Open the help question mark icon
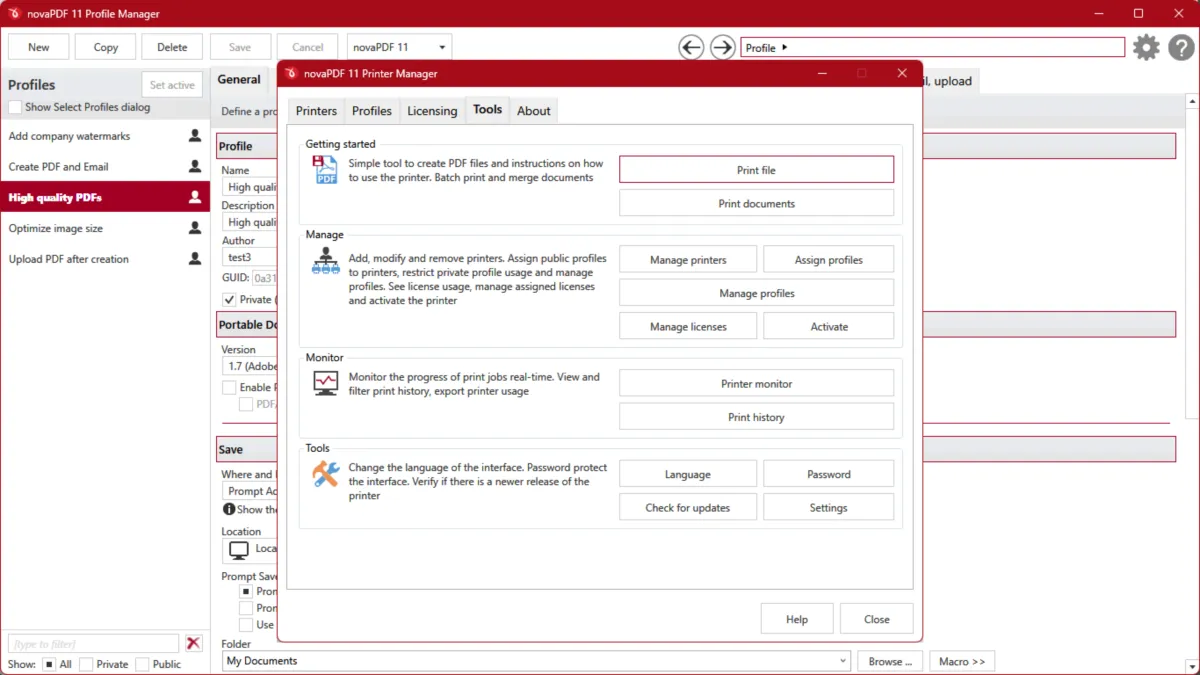This screenshot has width=1200, height=675. pyautogui.click(x=1180, y=47)
